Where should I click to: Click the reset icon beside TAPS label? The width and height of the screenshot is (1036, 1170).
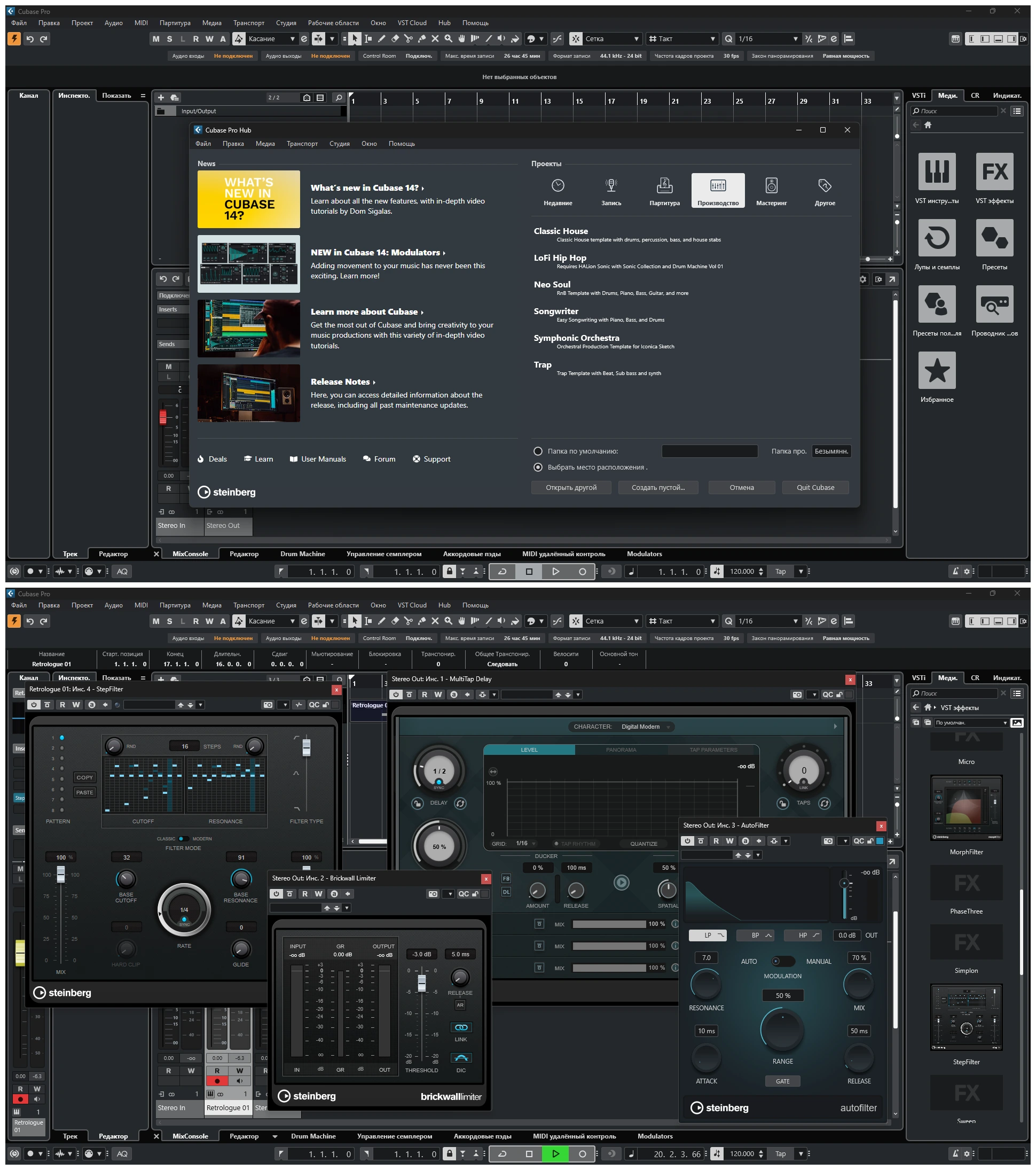[825, 804]
